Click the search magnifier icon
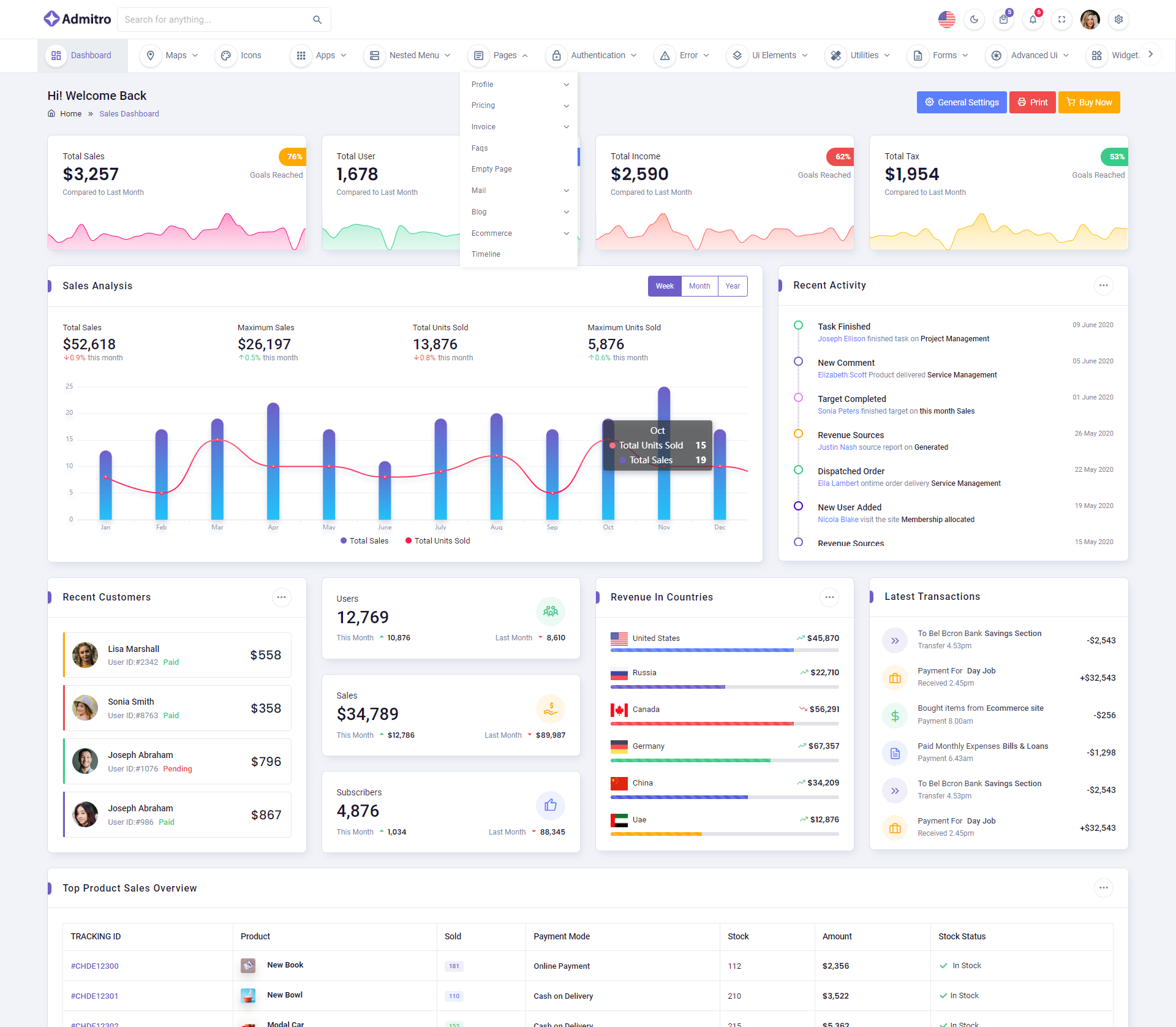 click(x=317, y=20)
